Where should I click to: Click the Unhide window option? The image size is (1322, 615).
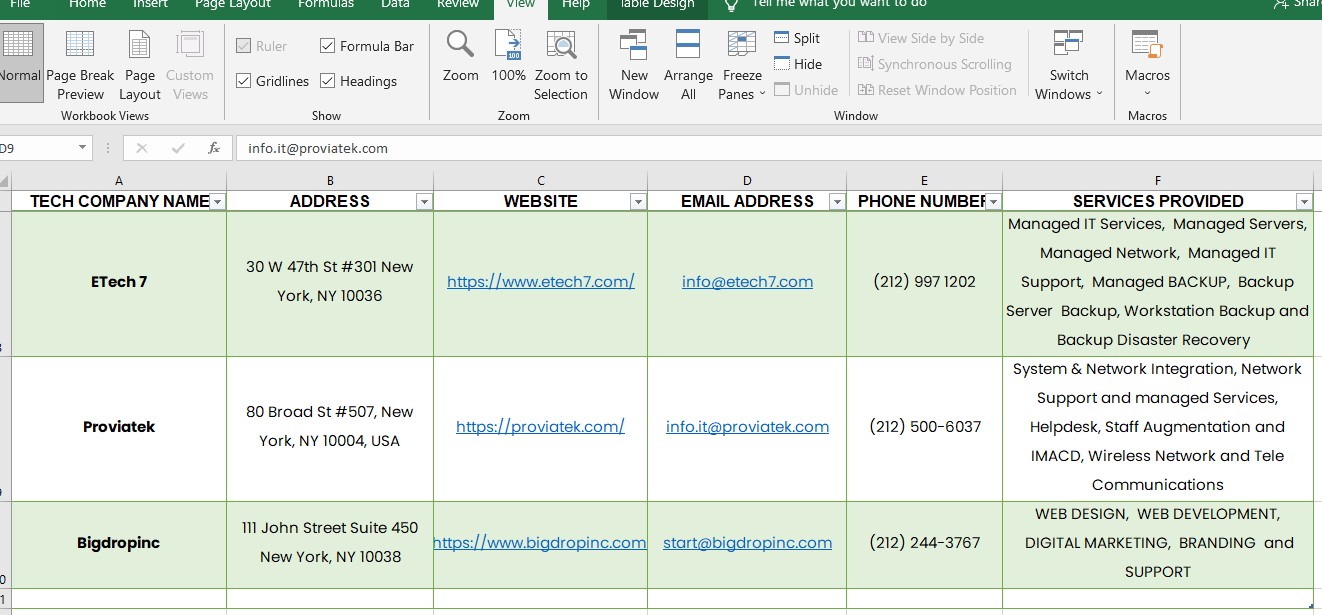806,90
